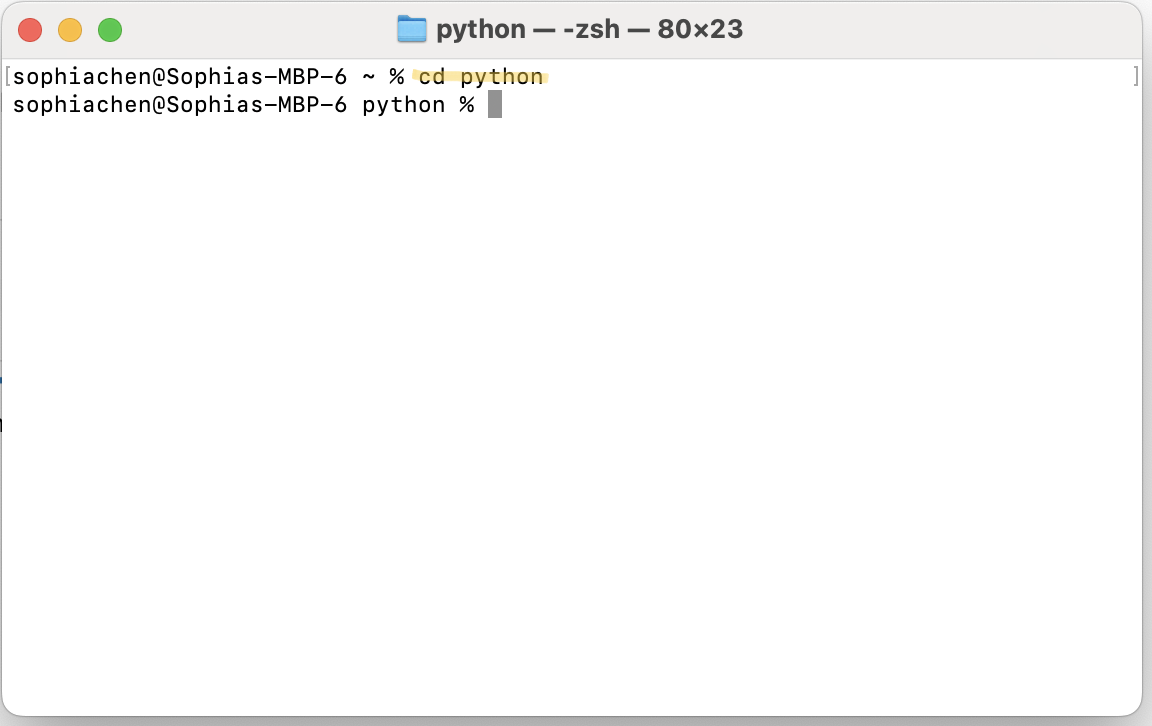Click the "80×23" size text in title
1152x726 pixels.
(700, 30)
